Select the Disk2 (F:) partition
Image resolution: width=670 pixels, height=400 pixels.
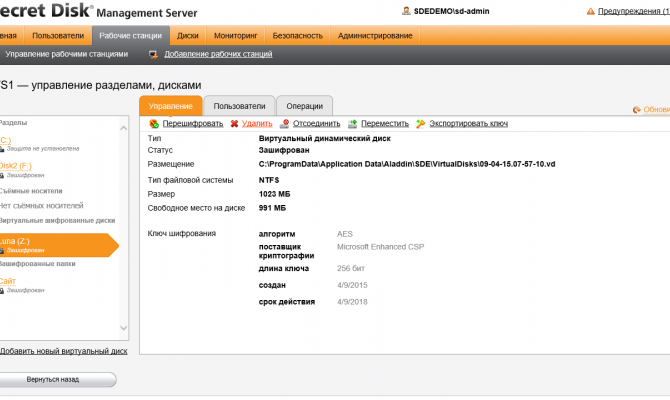pos(15,166)
